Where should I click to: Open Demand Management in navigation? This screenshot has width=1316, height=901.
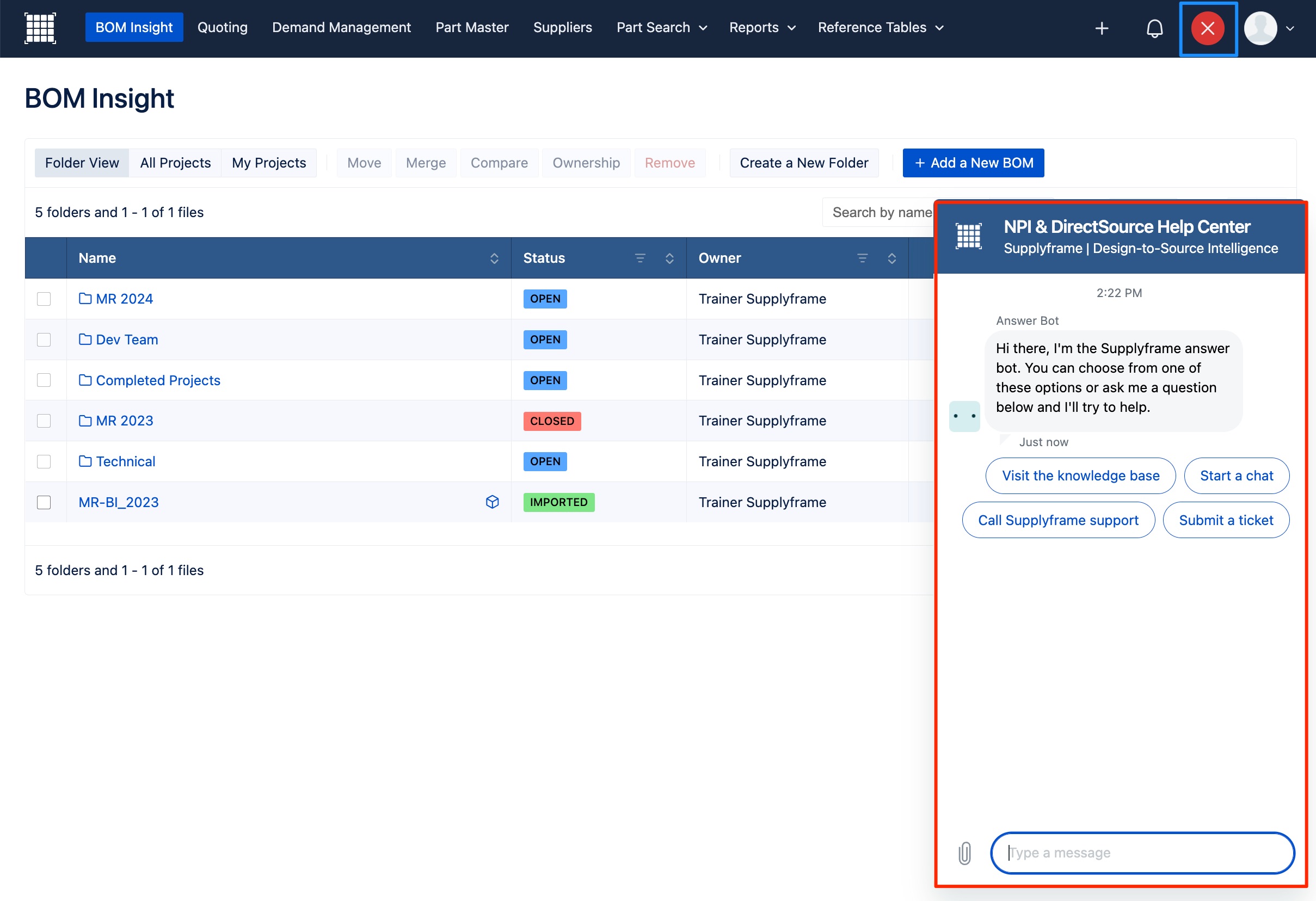pyautogui.click(x=341, y=28)
